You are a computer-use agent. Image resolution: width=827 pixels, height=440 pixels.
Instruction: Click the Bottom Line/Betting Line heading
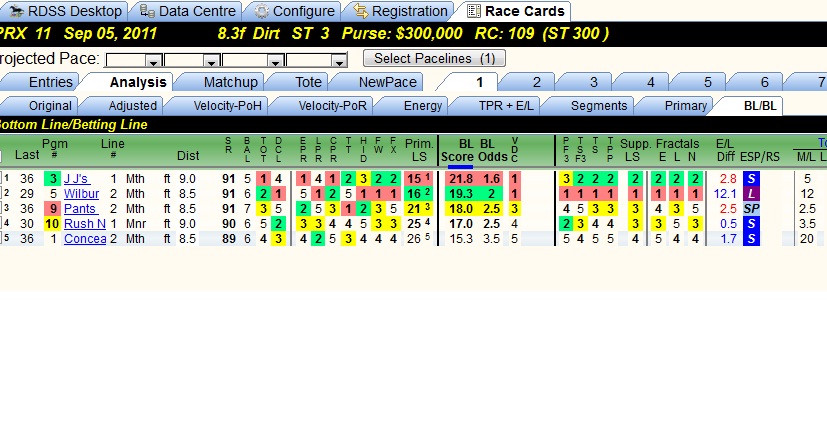[73, 125]
